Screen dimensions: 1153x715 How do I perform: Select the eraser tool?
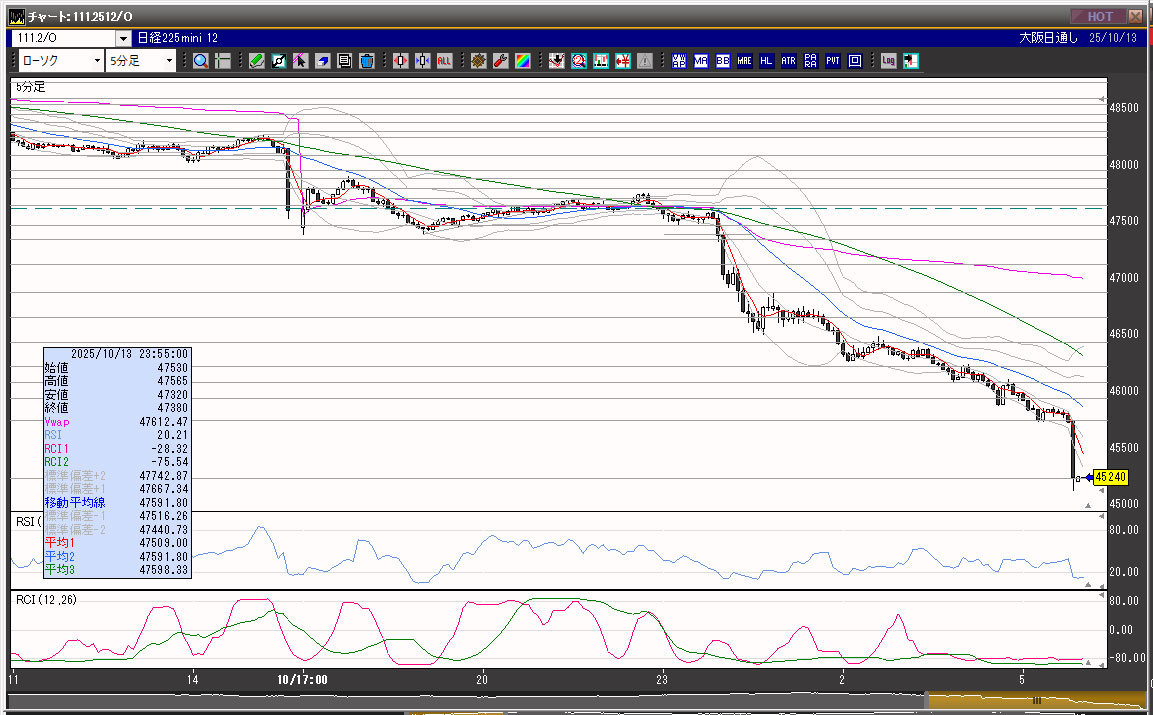pos(323,61)
